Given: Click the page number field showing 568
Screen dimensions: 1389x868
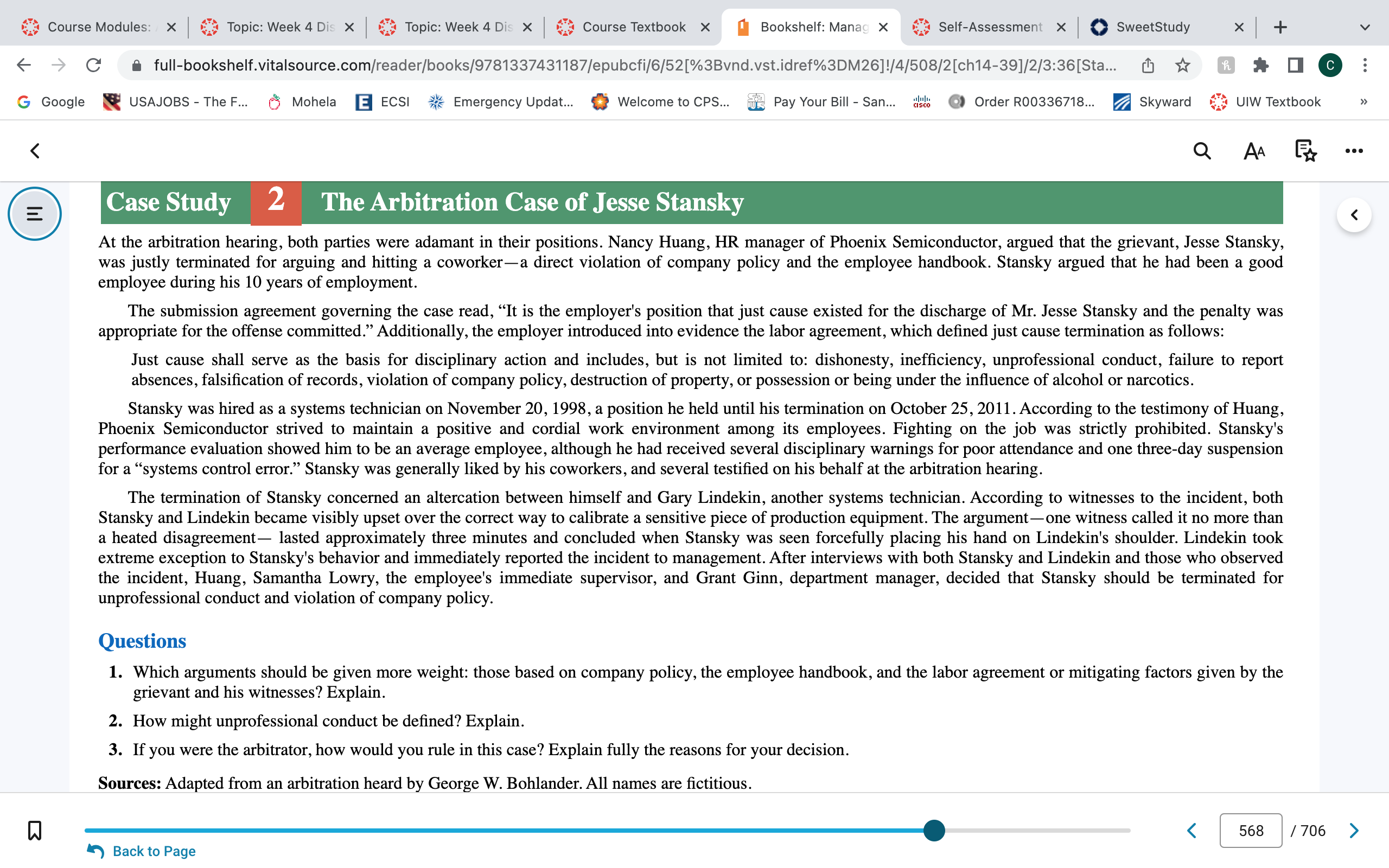Looking at the screenshot, I should (x=1251, y=830).
